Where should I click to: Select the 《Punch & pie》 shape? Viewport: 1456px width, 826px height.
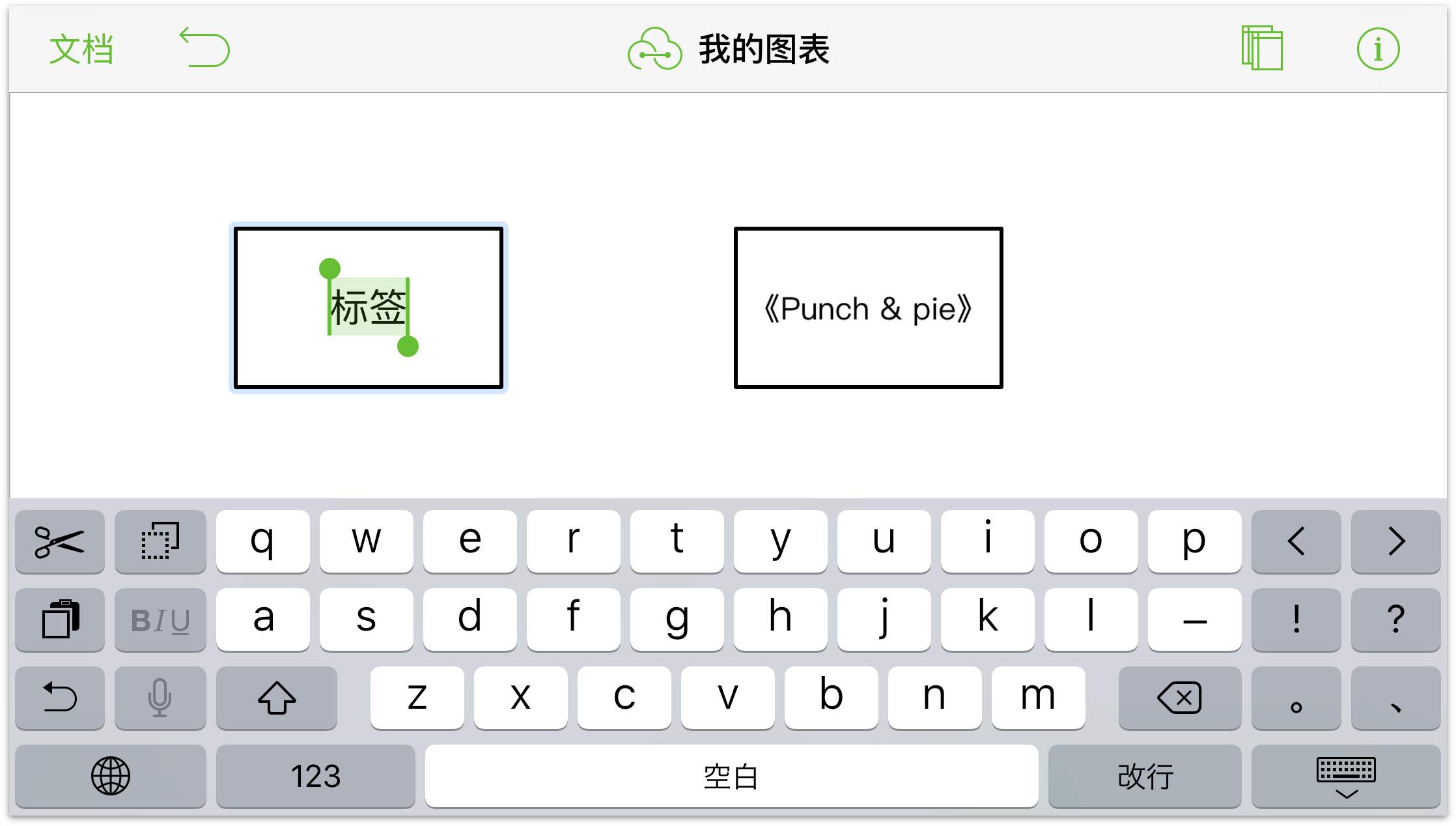[x=867, y=307]
